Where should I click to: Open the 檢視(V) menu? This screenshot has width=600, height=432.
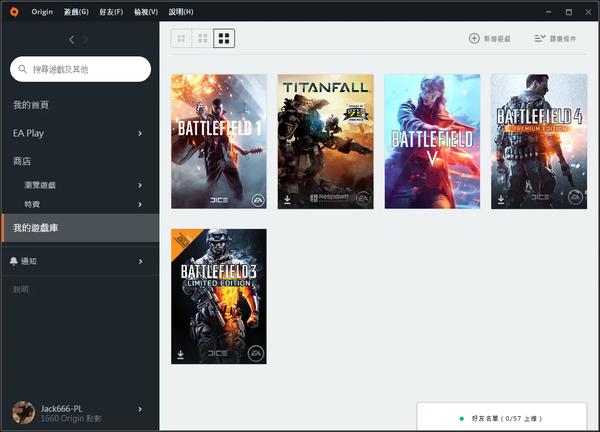tap(146, 12)
